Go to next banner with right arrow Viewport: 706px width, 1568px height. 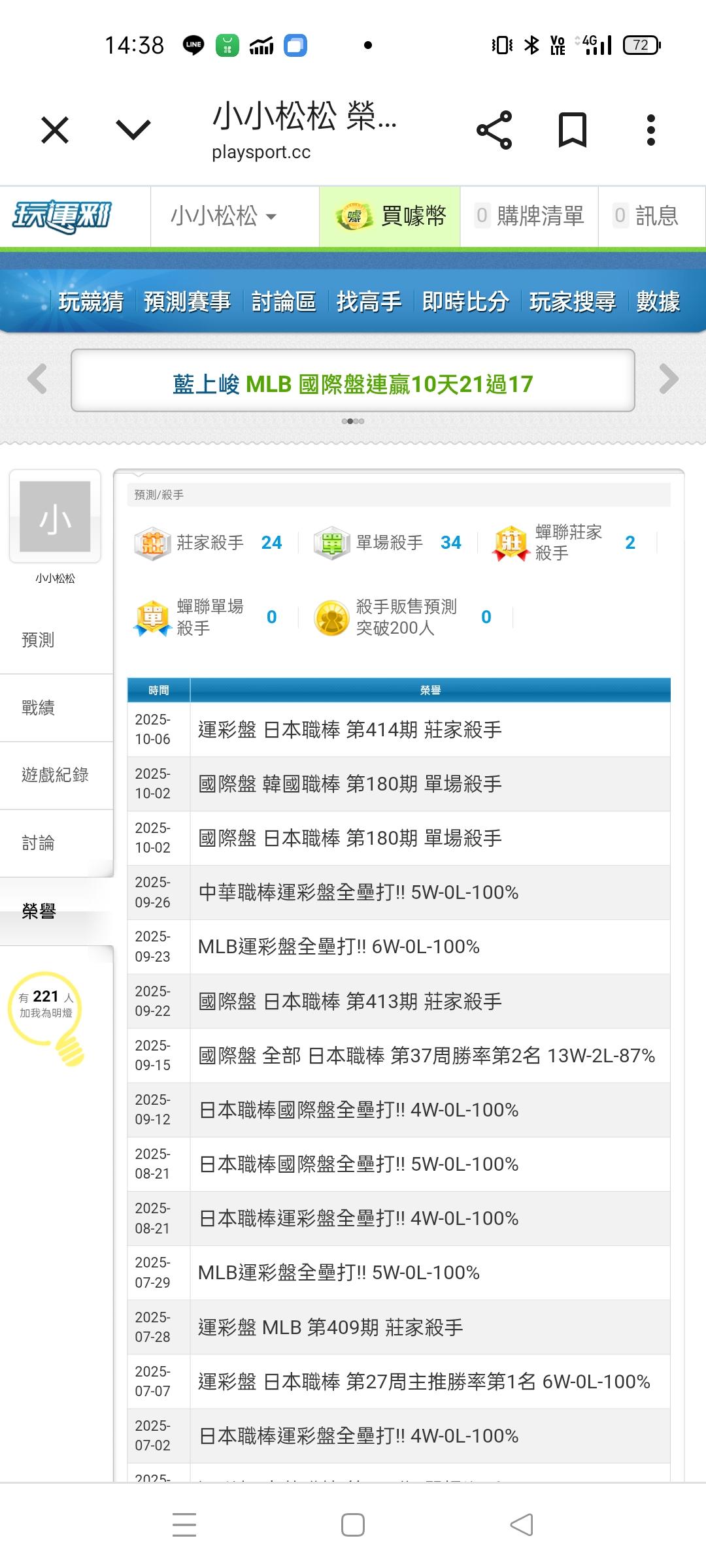coord(669,378)
